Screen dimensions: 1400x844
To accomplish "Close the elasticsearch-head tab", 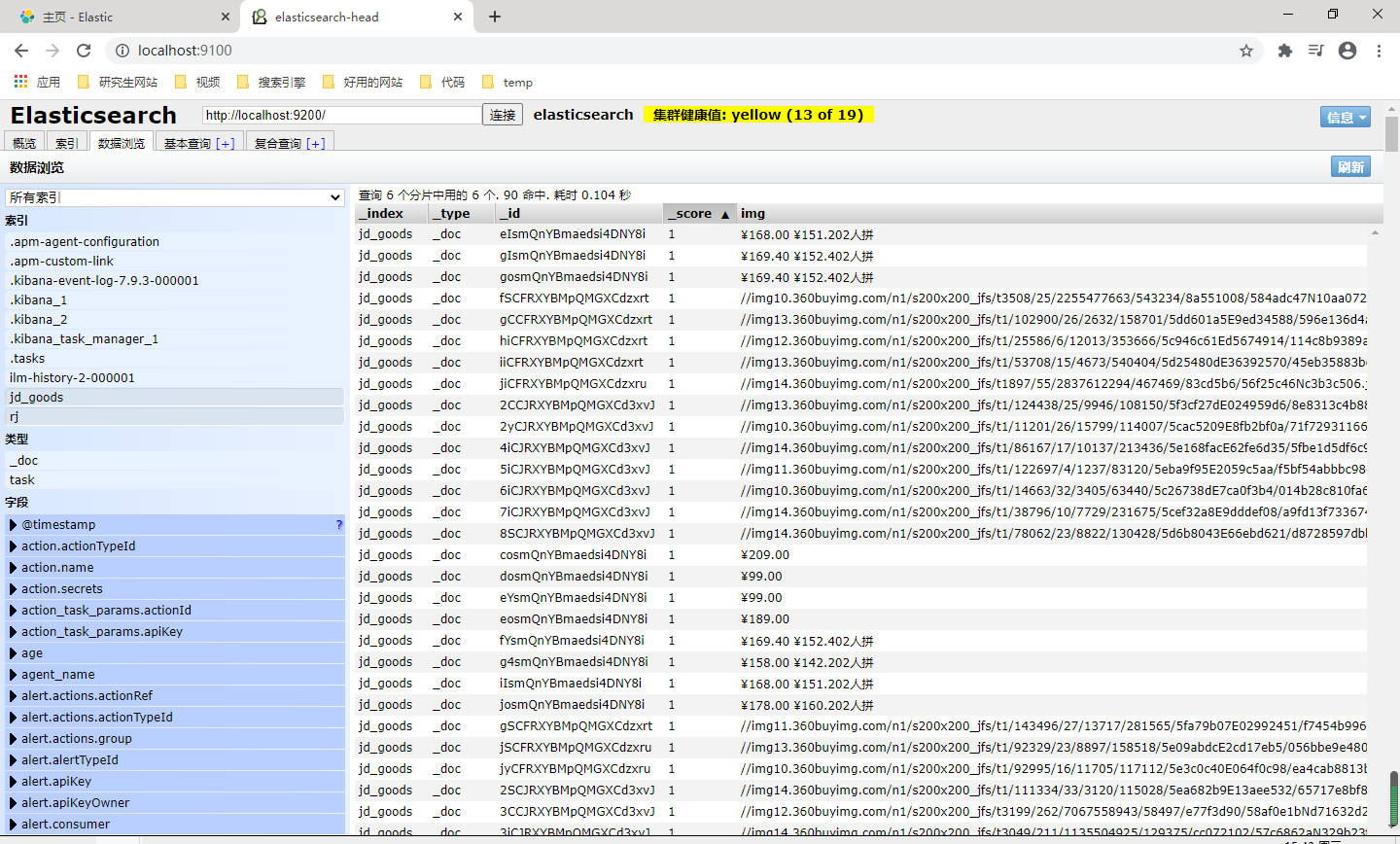I will coord(458,17).
